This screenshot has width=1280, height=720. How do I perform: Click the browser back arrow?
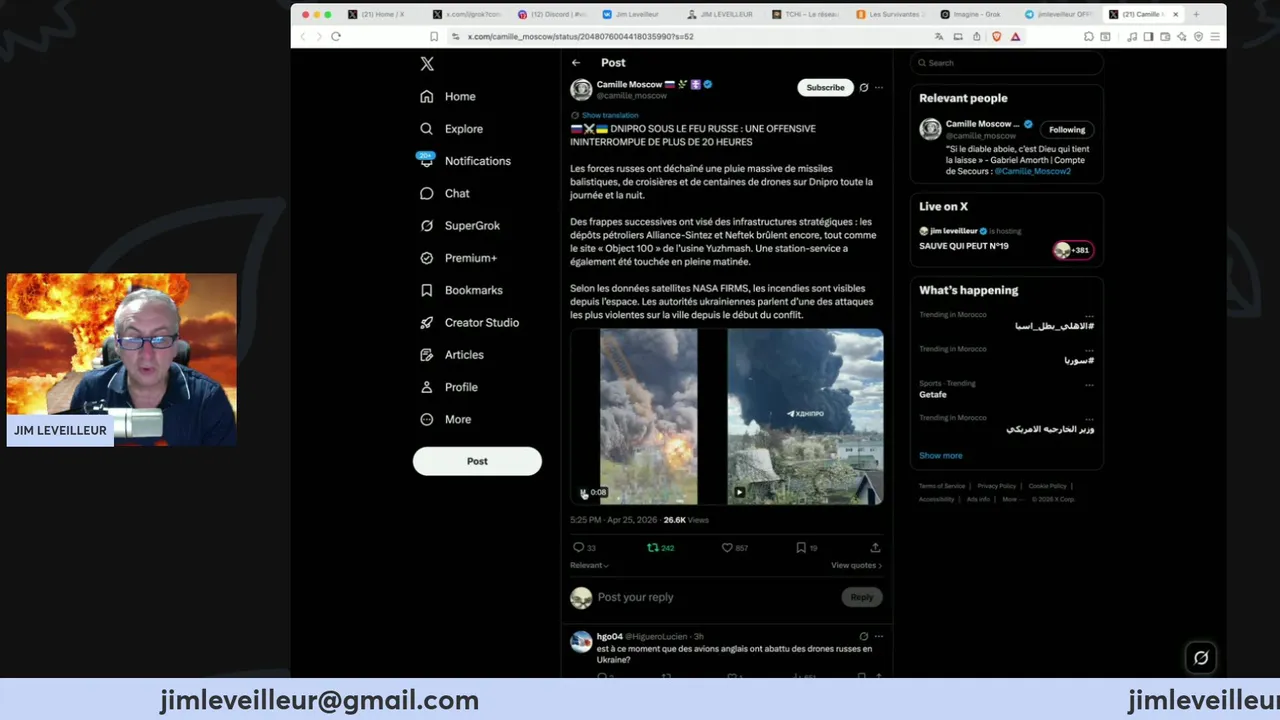[303, 37]
